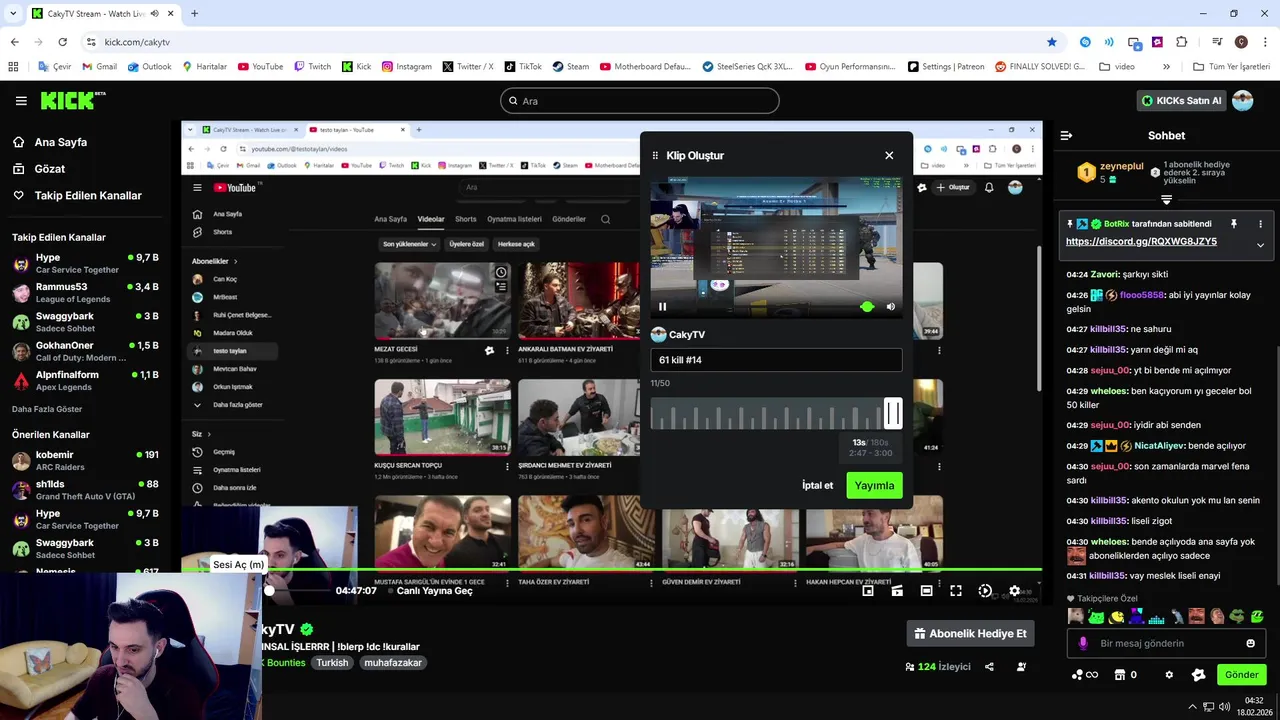
Task: Click the drag handle of Klip Oluştur
Action: point(656,156)
